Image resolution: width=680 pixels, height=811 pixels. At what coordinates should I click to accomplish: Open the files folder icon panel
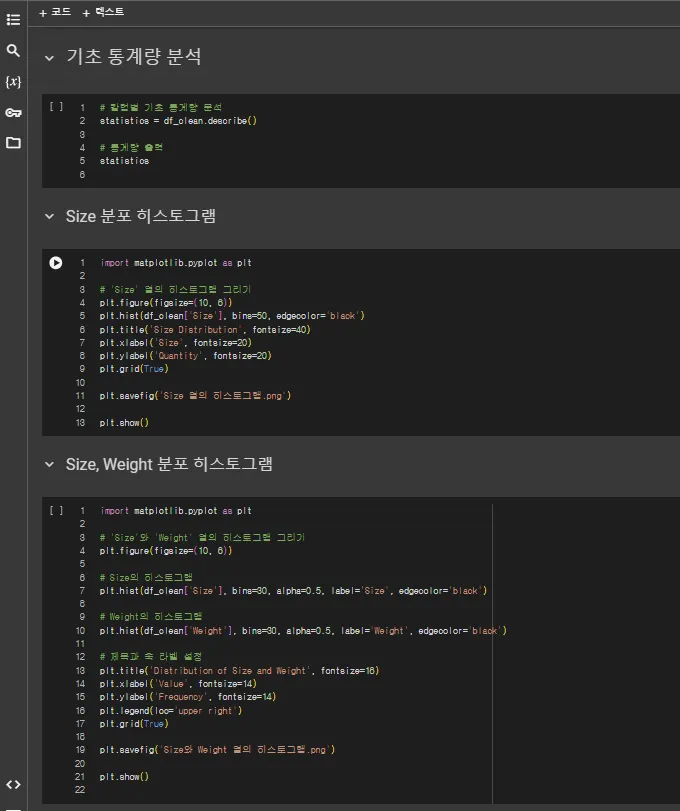(x=13, y=143)
